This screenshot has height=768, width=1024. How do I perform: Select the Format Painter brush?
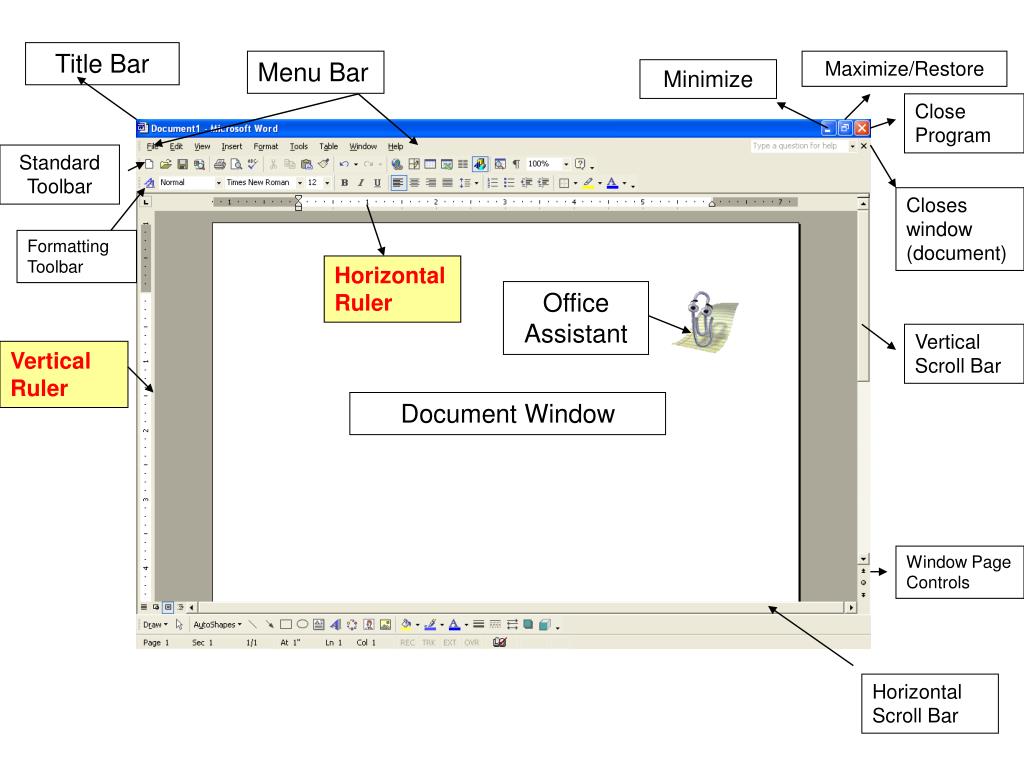click(324, 164)
